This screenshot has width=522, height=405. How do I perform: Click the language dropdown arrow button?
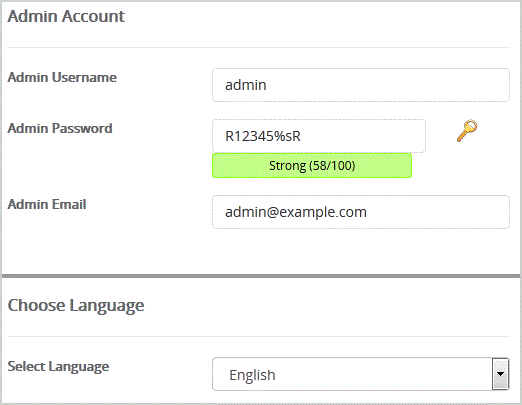pyautogui.click(x=500, y=374)
